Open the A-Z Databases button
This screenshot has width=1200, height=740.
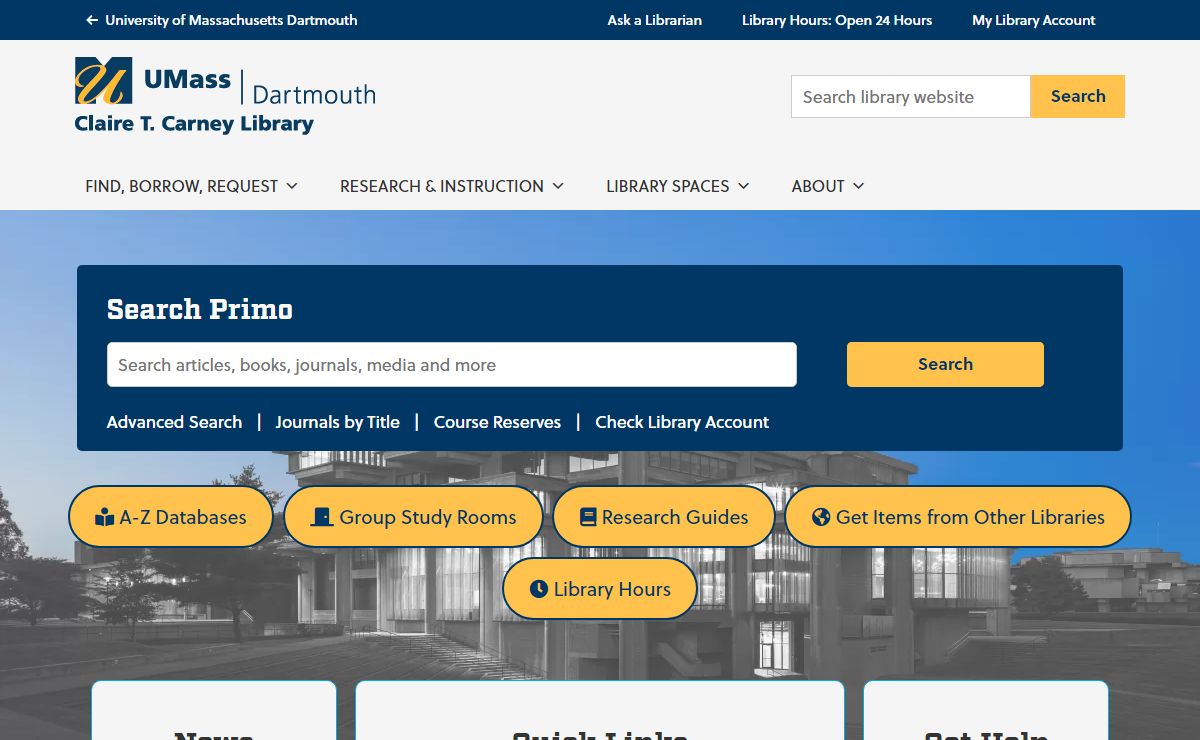coord(171,517)
